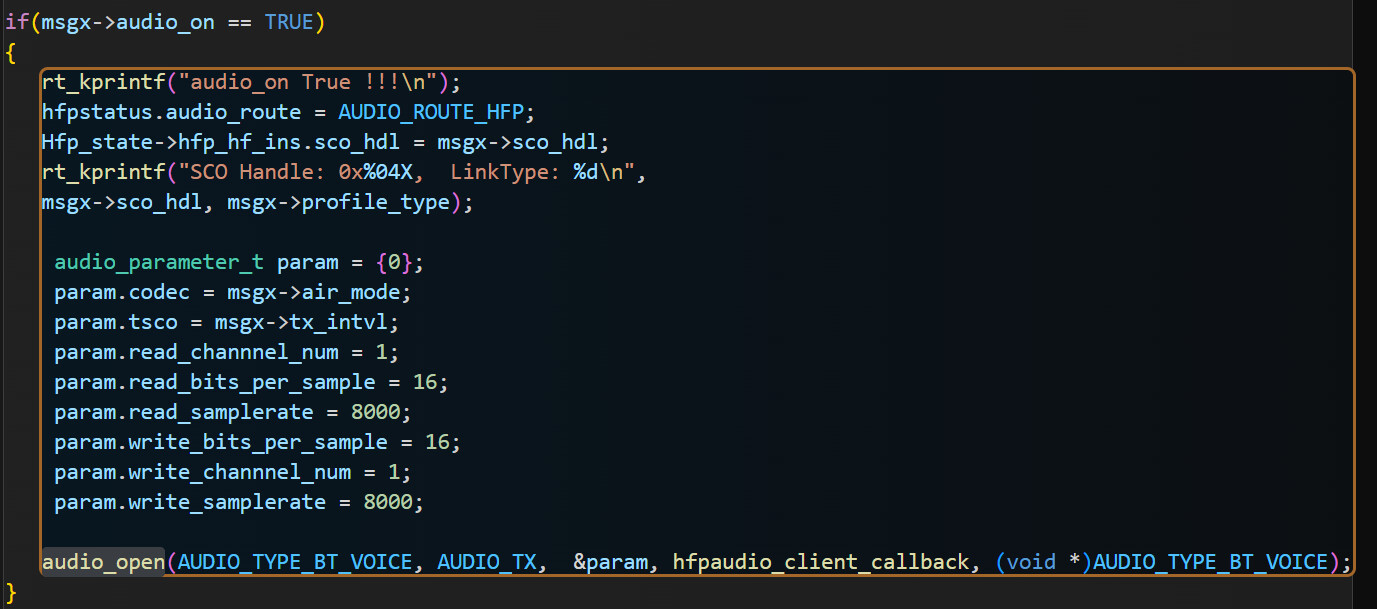Click TRUE in the if condition
The image size is (1377, 609).
[x=289, y=22]
